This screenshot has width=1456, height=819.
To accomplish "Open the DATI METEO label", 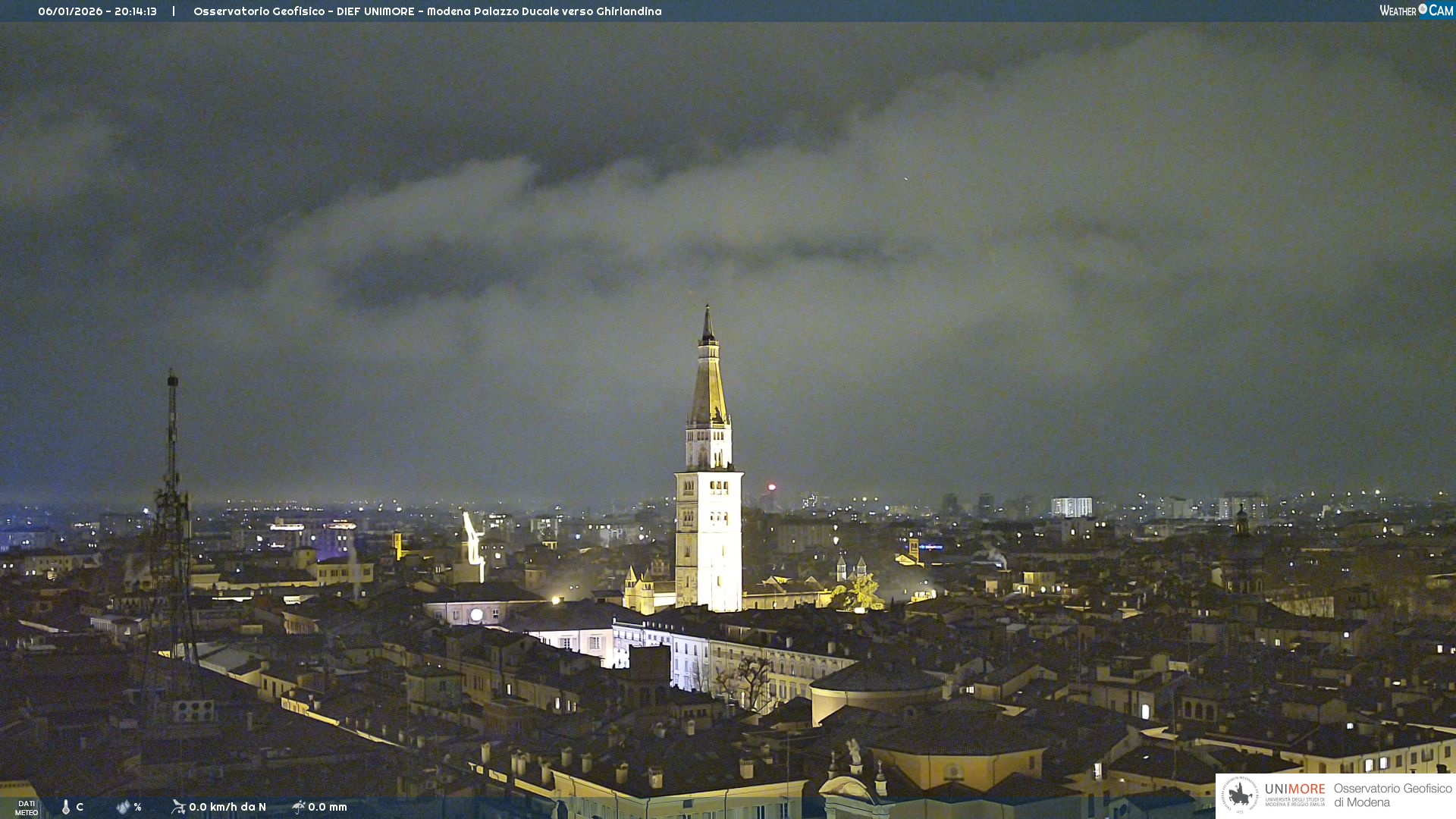I will point(27,808).
